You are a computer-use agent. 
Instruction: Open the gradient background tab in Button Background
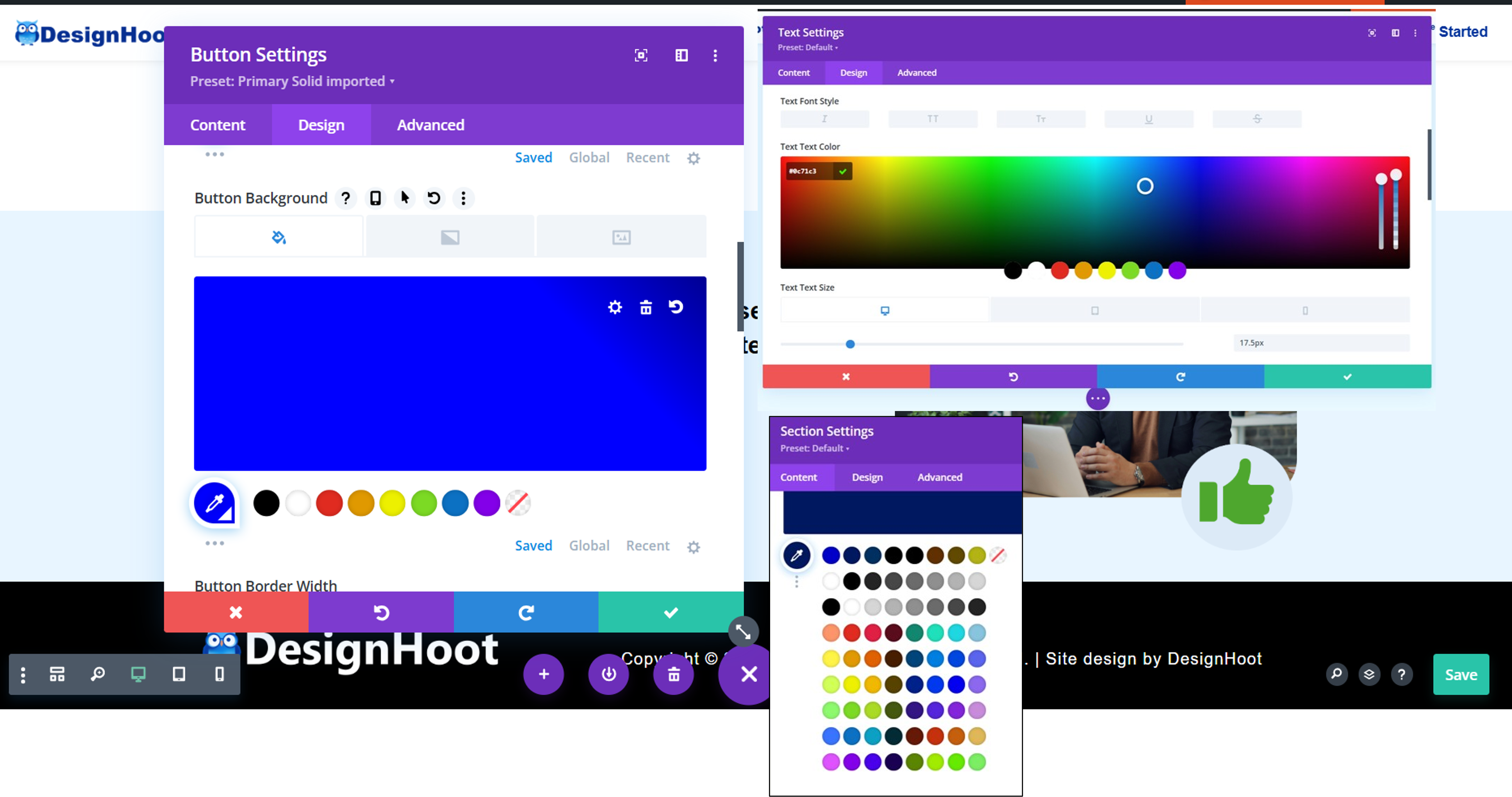(x=450, y=237)
